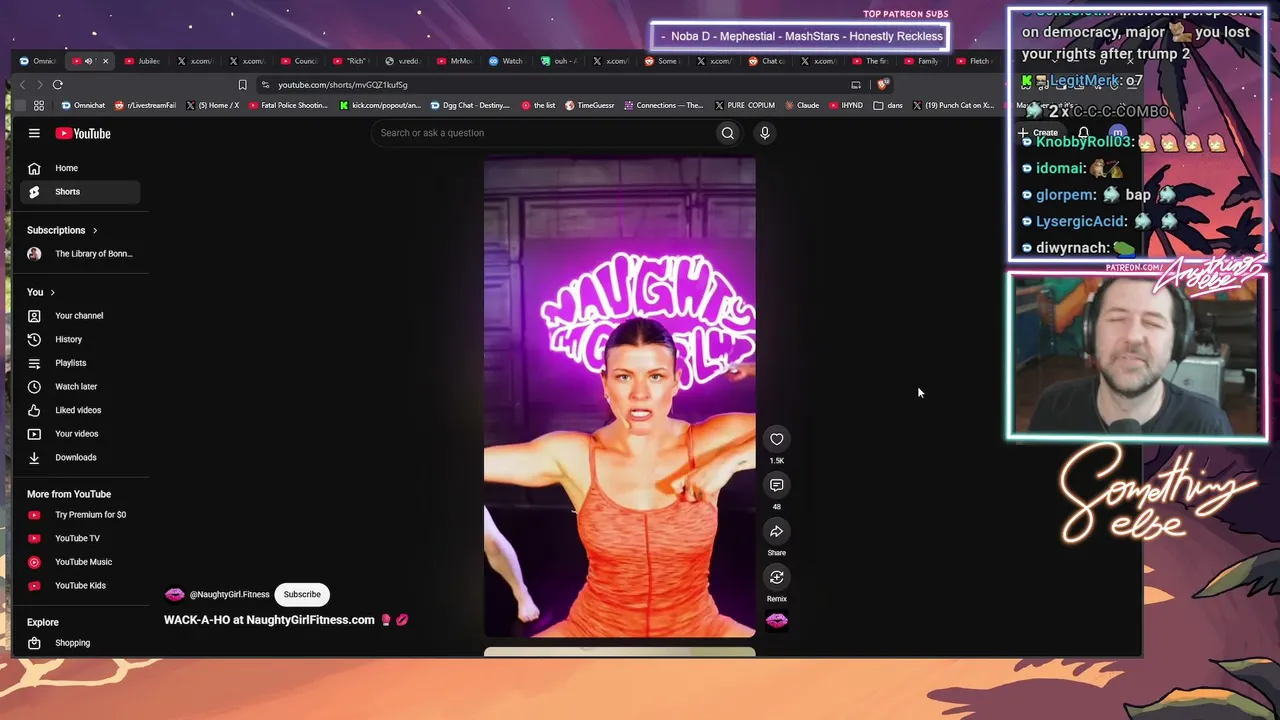Open YouTube TV

[x=80, y=538]
